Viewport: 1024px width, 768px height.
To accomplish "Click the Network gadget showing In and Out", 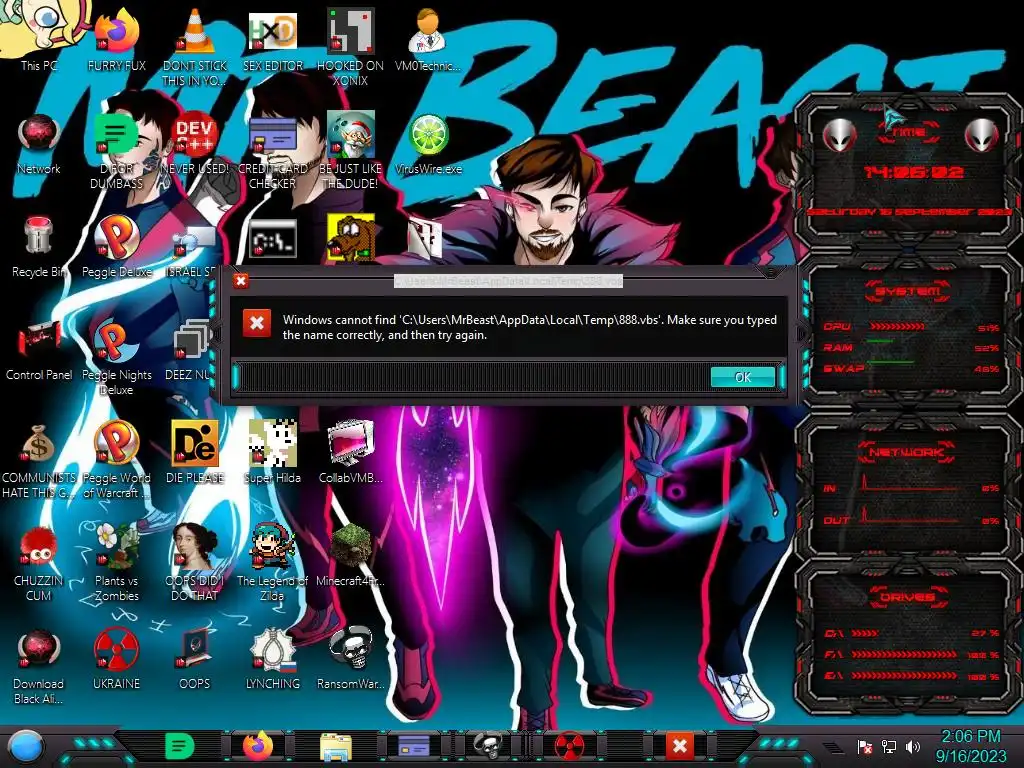I will [x=908, y=487].
